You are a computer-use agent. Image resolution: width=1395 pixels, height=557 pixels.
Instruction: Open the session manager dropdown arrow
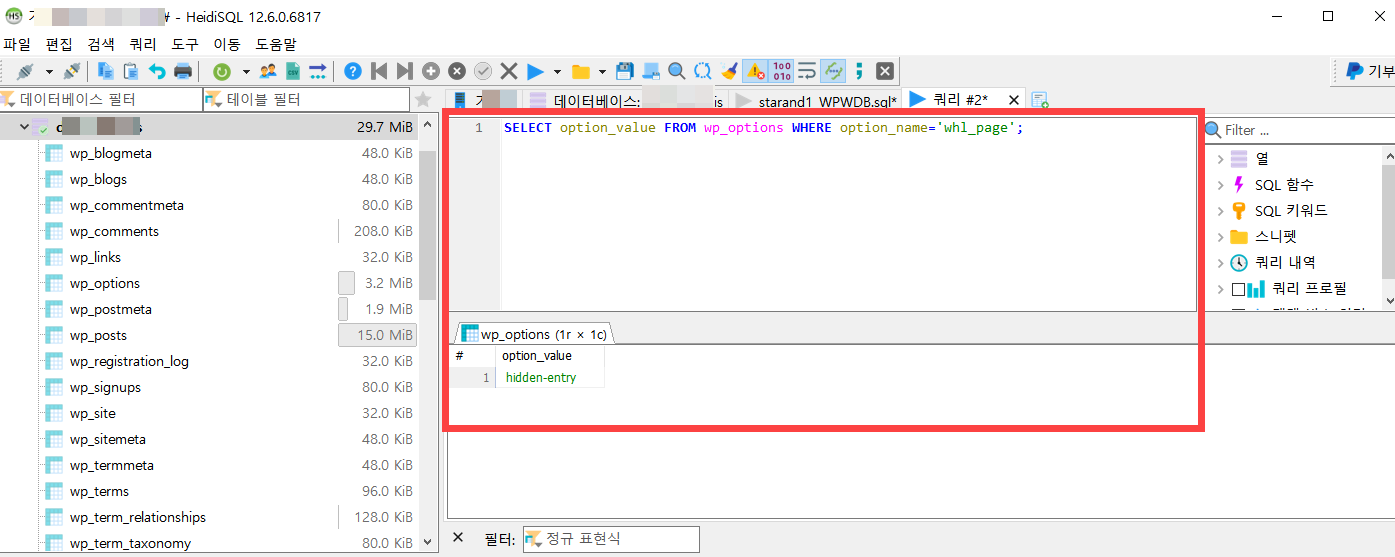pos(48,71)
